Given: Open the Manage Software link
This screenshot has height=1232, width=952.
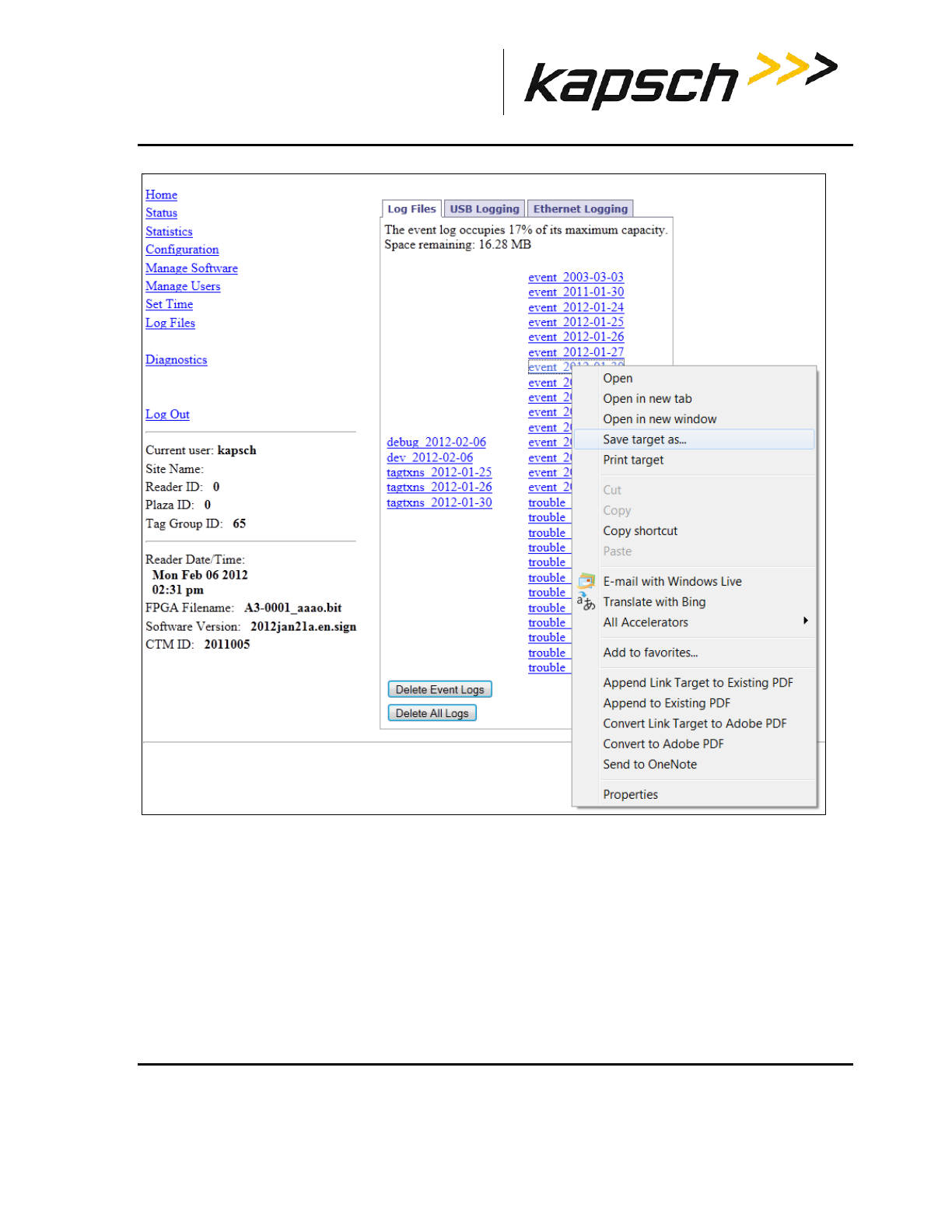Looking at the screenshot, I should pos(191,268).
